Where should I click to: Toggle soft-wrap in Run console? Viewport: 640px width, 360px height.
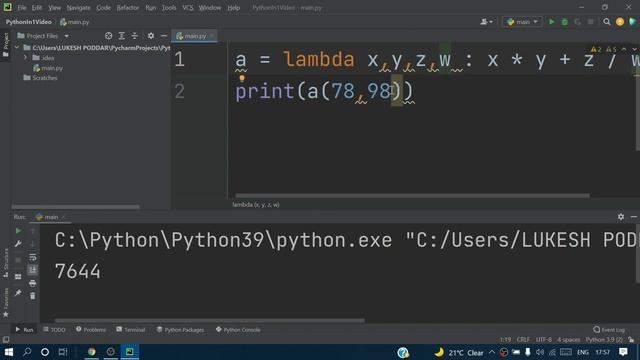coord(33,257)
